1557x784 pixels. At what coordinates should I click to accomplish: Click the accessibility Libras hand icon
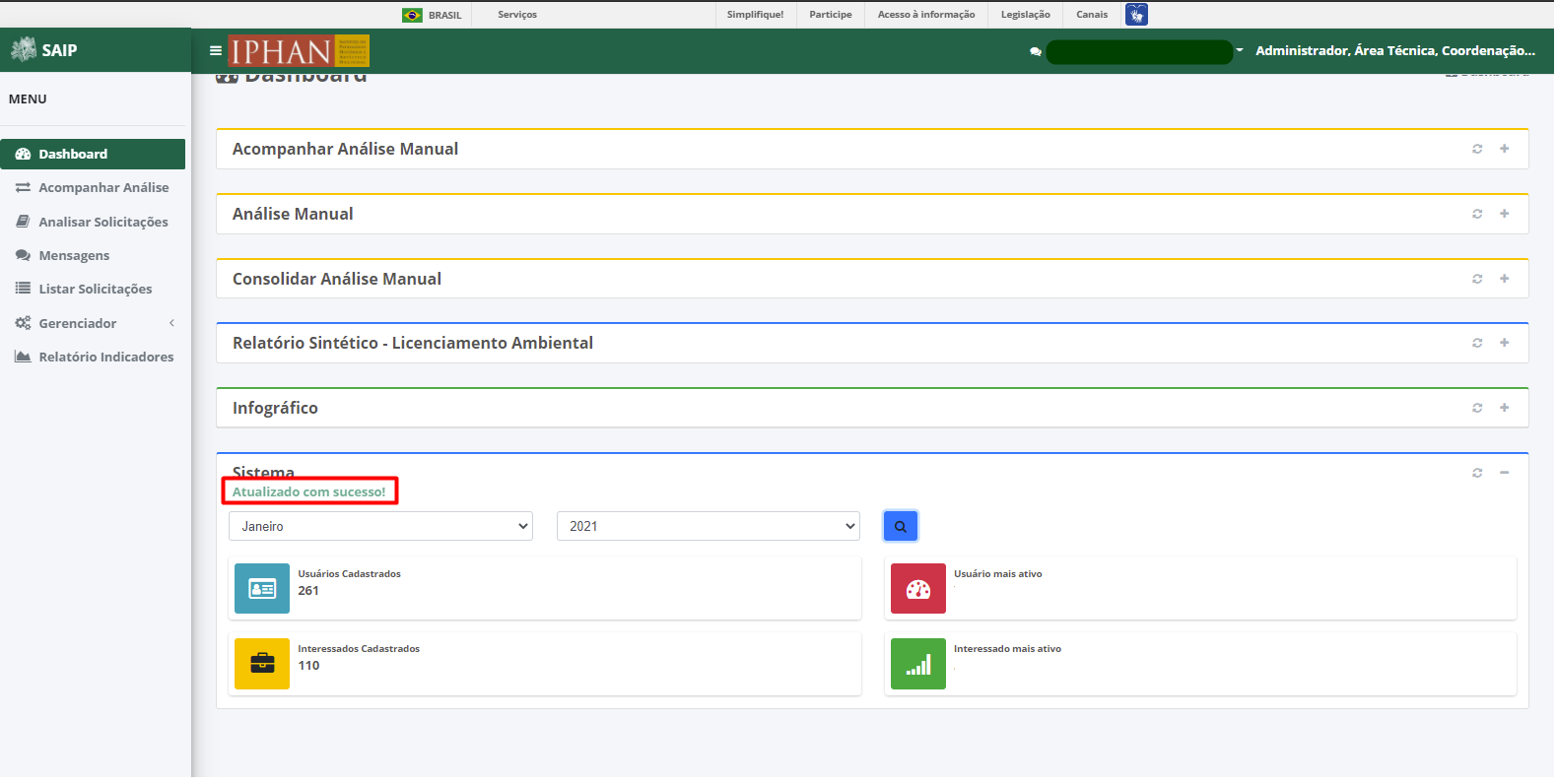tap(1138, 15)
